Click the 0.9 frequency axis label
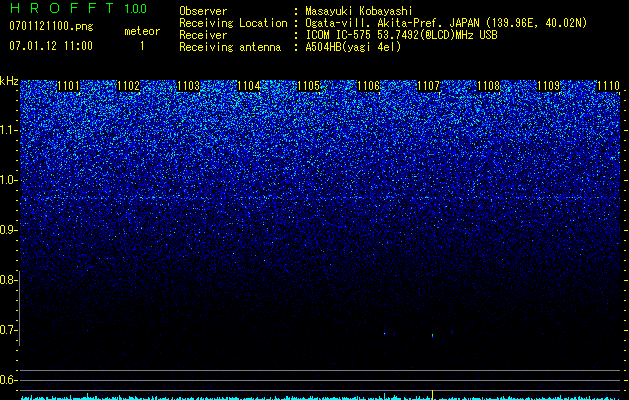The width and height of the screenshot is (629, 400). tap(8, 230)
